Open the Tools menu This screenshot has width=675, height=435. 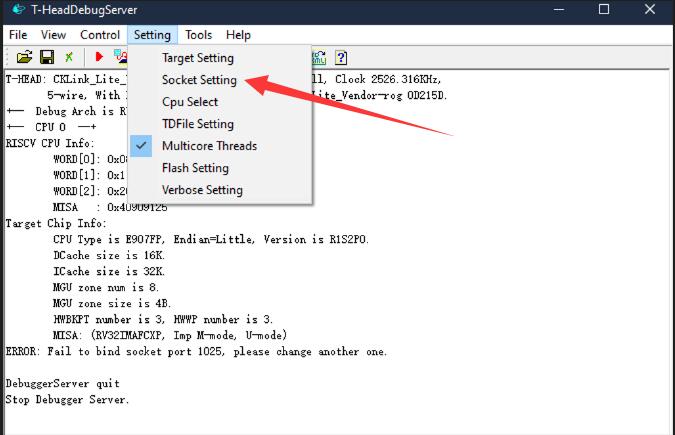pyautogui.click(x=198, y=35)
